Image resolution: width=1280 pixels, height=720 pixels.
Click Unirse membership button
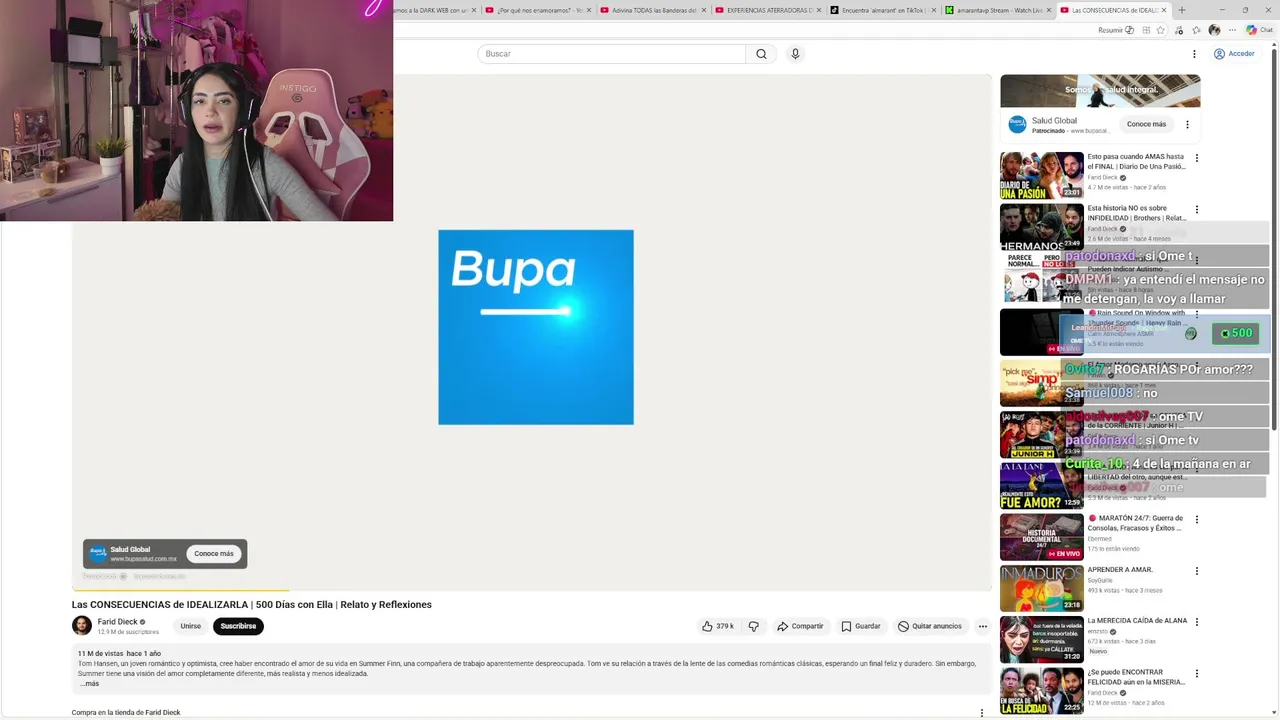tap(190, 626)
